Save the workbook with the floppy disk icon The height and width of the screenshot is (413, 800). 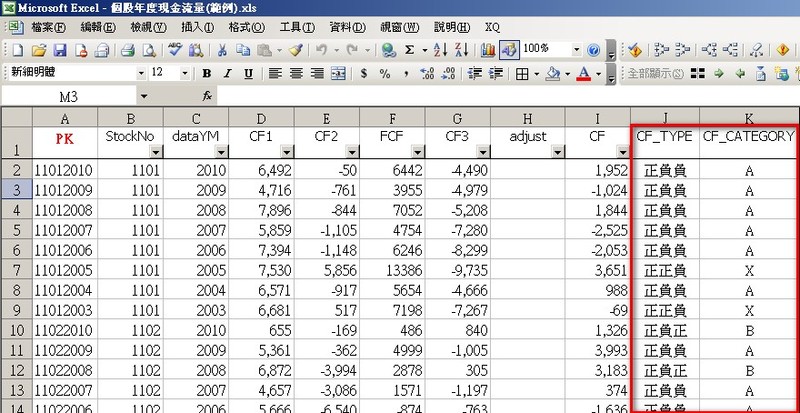60,50
